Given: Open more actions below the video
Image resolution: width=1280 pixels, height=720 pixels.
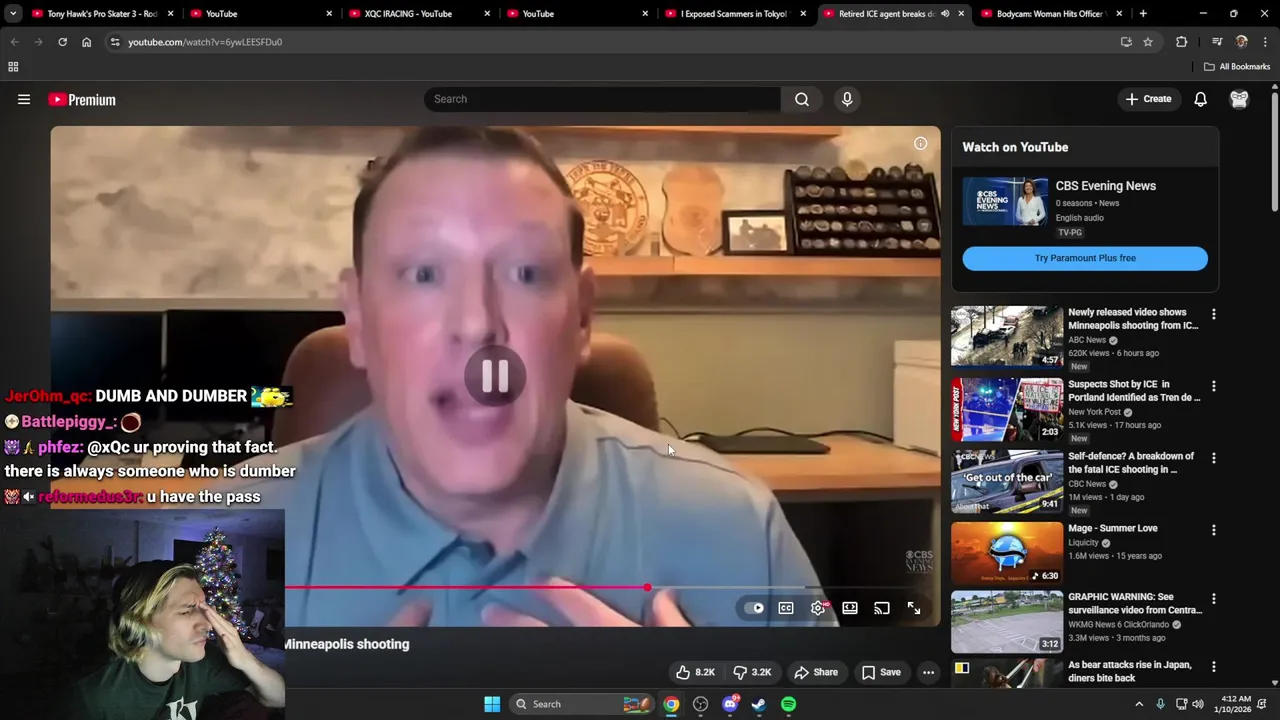Looking at the screenshot, I should pos(928,672).
